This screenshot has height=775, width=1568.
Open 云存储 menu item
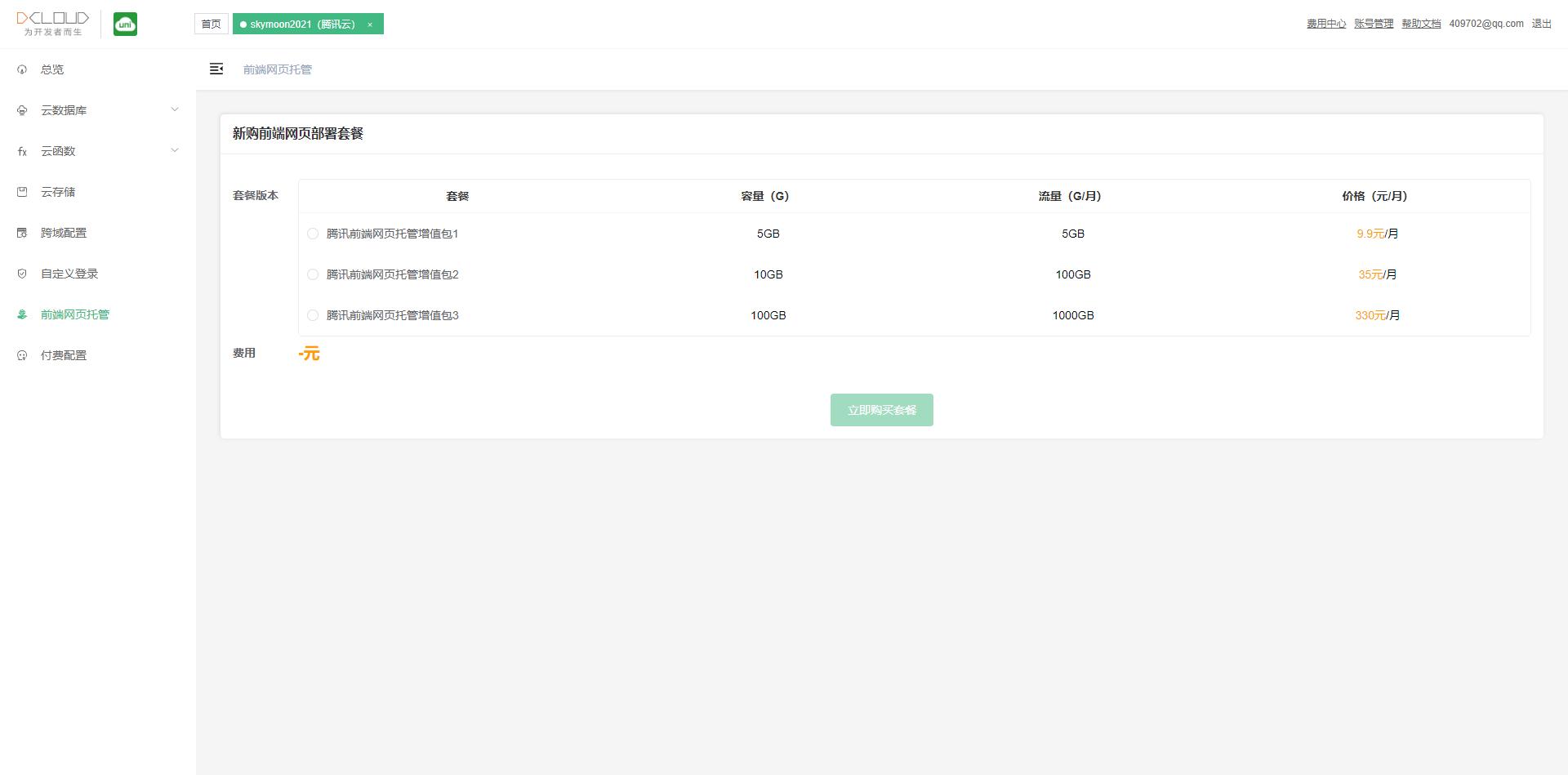[98, 192]
